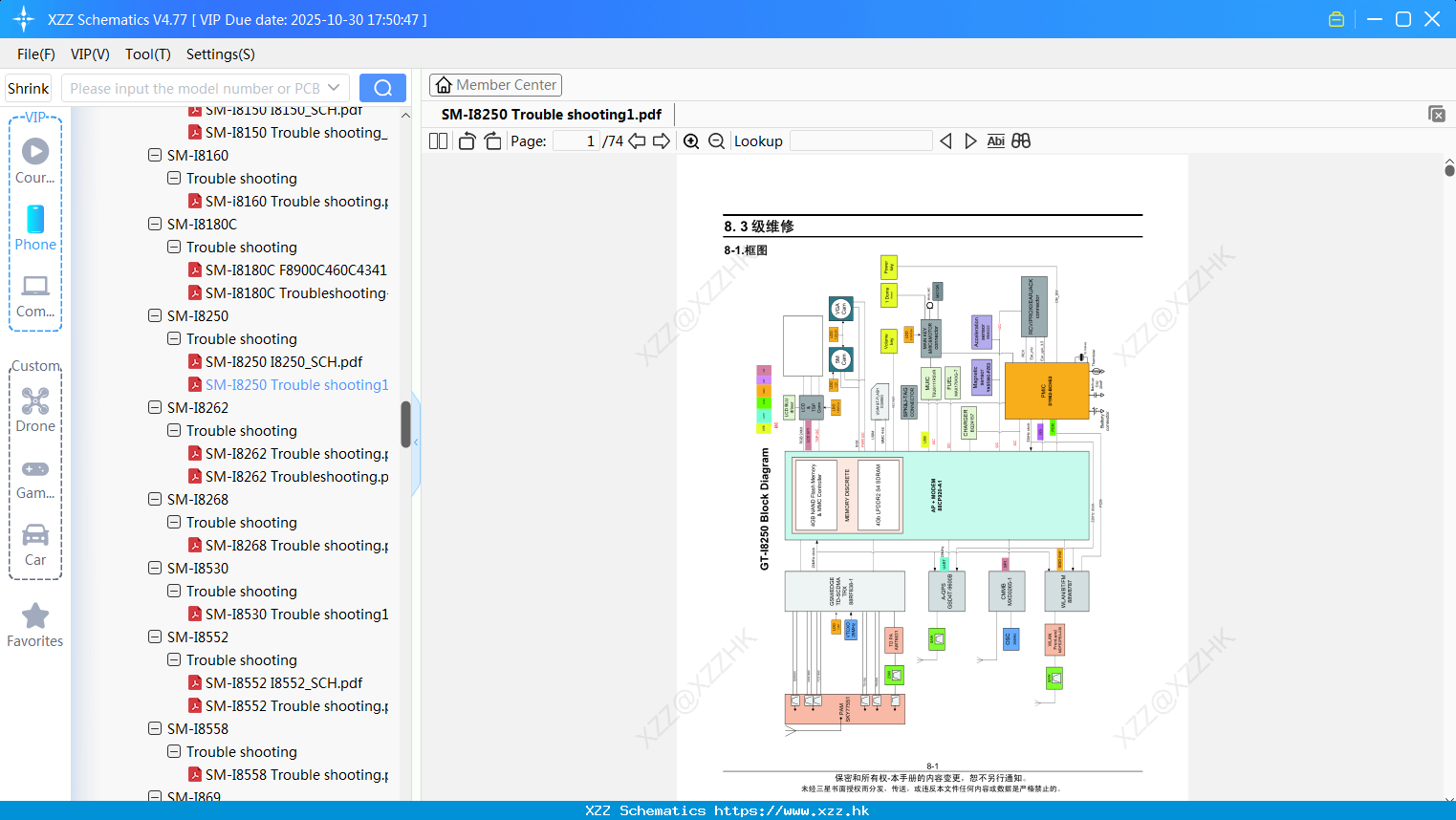The width and height of the screenshot is (1456, 820).
Task: Click the panel collapse handle
Action: 416,442
